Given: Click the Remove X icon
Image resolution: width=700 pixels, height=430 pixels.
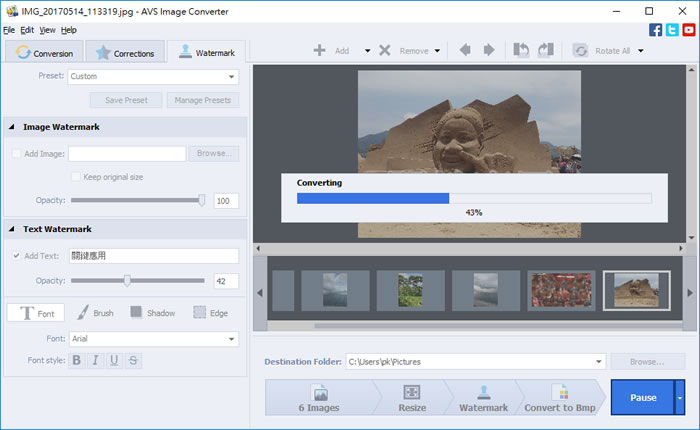Looking at the screenshot, I should coord(384,50).
